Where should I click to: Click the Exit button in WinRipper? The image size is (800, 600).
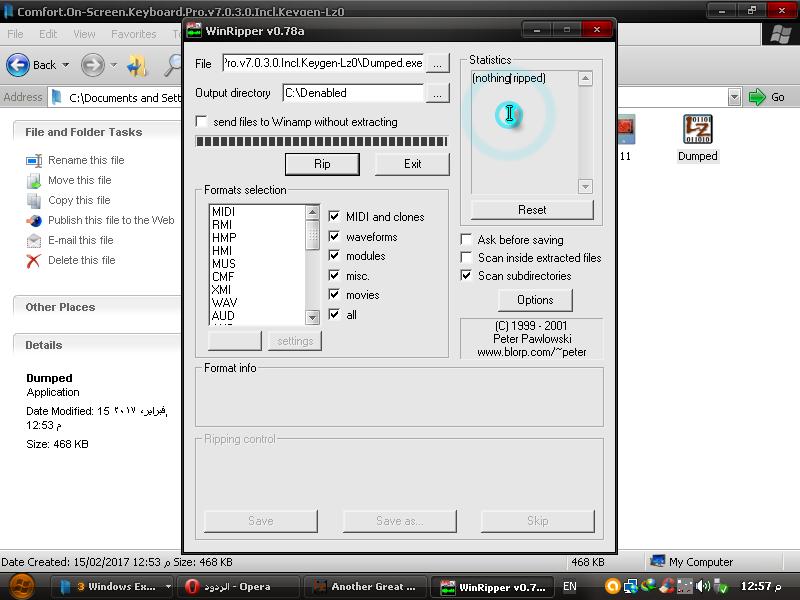click(412, 164)
